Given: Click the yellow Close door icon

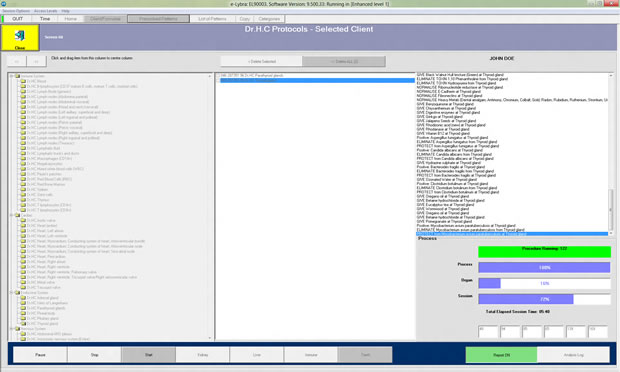Looking at the screenshot, I should (x=20, y=37).
